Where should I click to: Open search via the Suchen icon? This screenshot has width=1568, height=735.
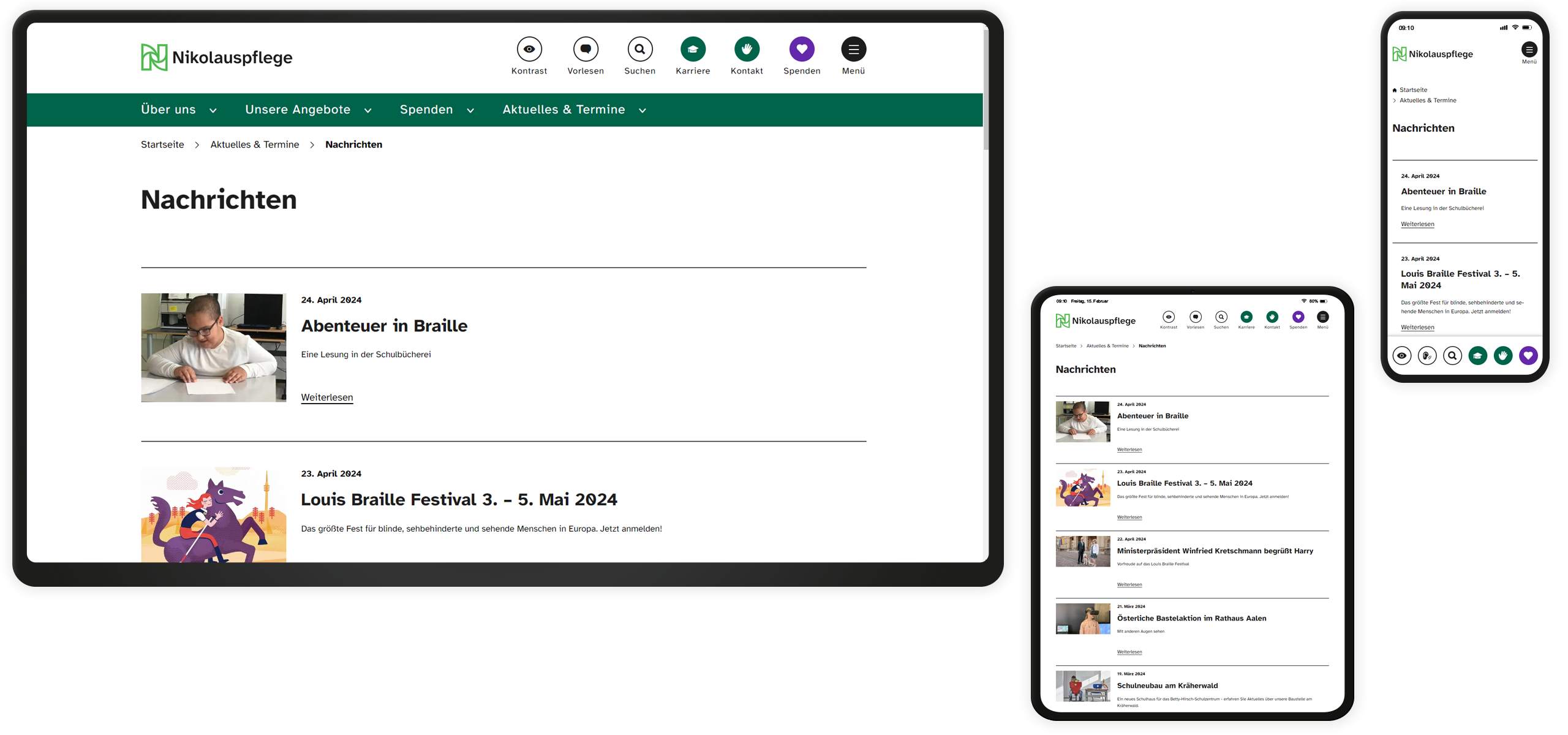click(639, 49)
